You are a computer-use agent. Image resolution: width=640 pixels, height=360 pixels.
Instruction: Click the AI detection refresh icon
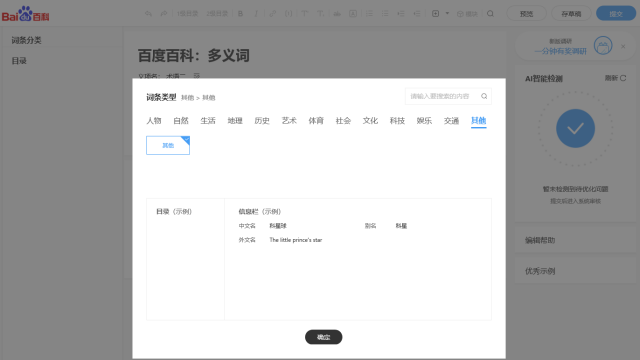tap(623, 78)
